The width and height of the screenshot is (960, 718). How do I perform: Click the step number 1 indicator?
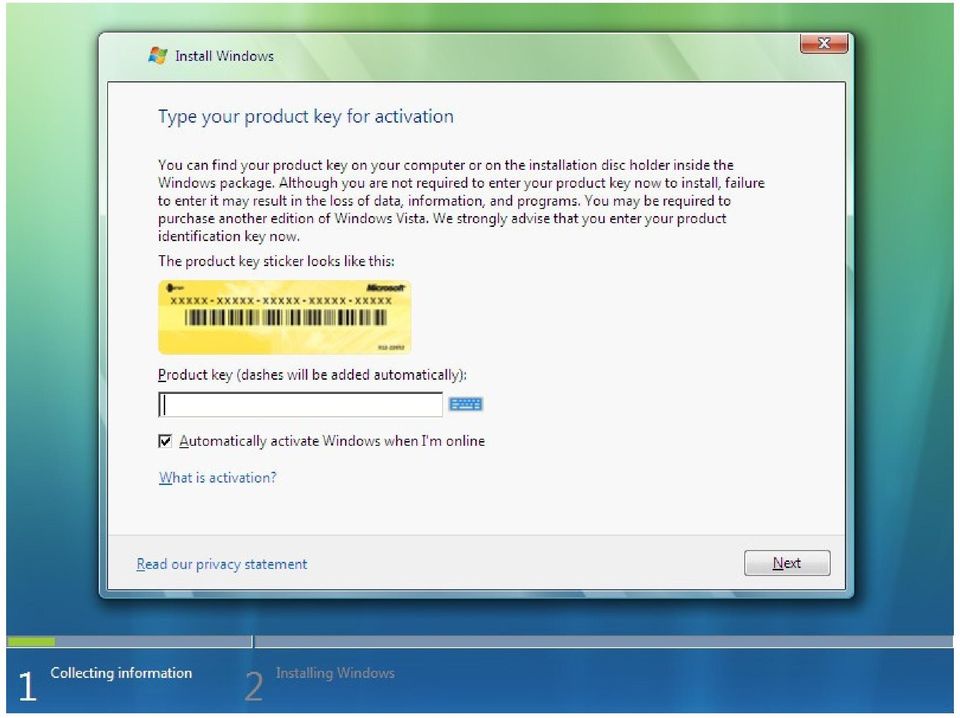(x=27, y=686)
